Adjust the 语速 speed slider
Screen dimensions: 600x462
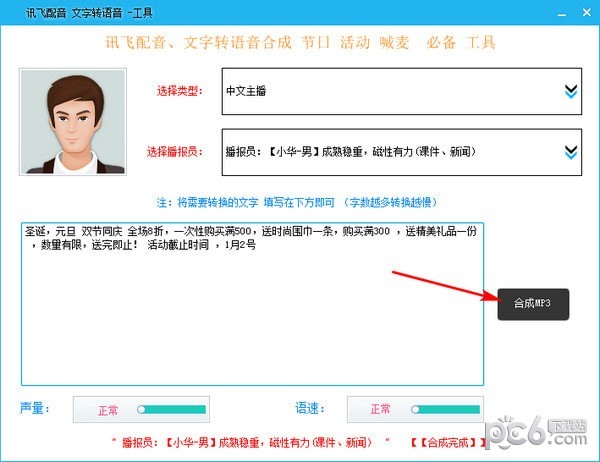point(445,410)
